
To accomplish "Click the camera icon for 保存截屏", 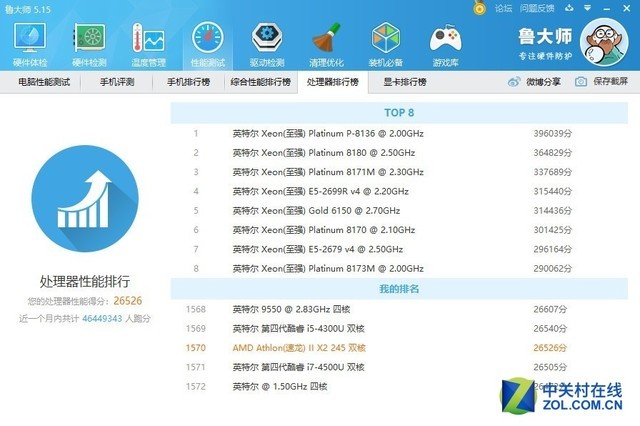I will [581, 82].
